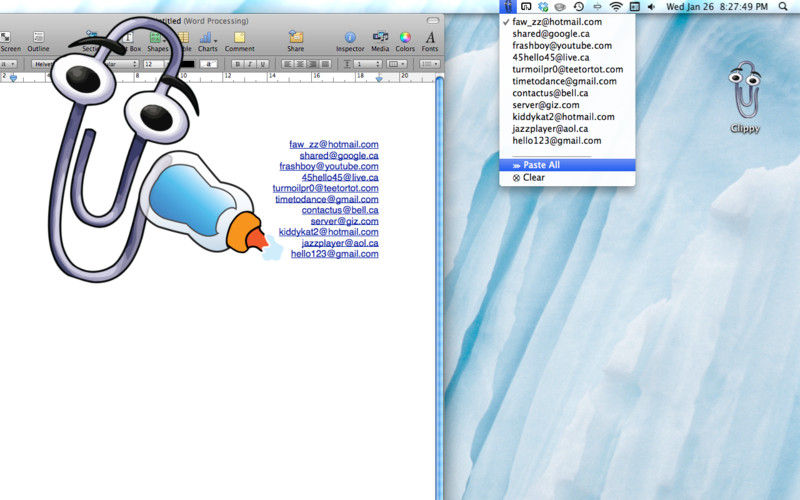The height and width of the screenshot is (500, 800).
Task: Click the right margin marker on ruler
Action: tap(379, 78)
